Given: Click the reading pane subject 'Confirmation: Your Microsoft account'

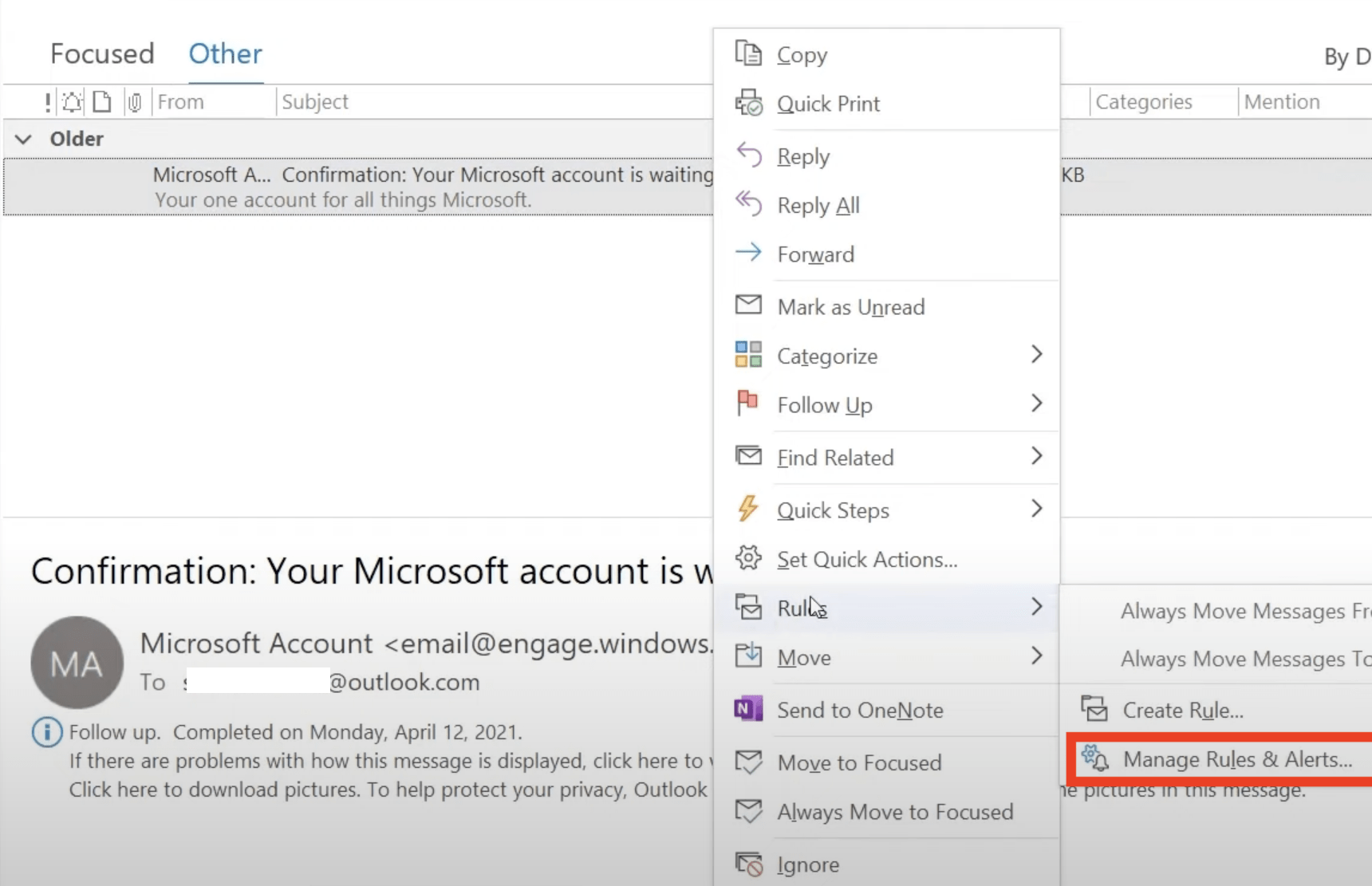Looking at the screenshot, I should 372,571.
